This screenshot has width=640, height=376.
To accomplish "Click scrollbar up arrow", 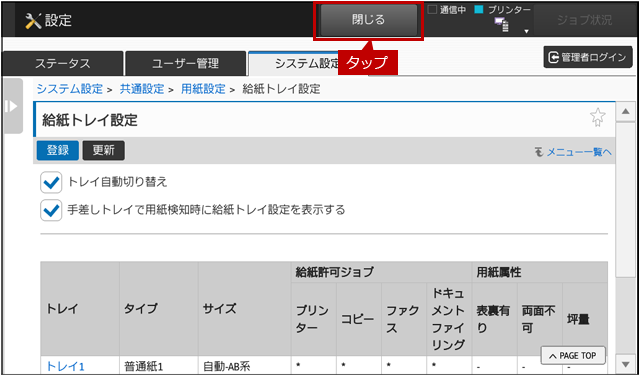I will pos(625,112).
